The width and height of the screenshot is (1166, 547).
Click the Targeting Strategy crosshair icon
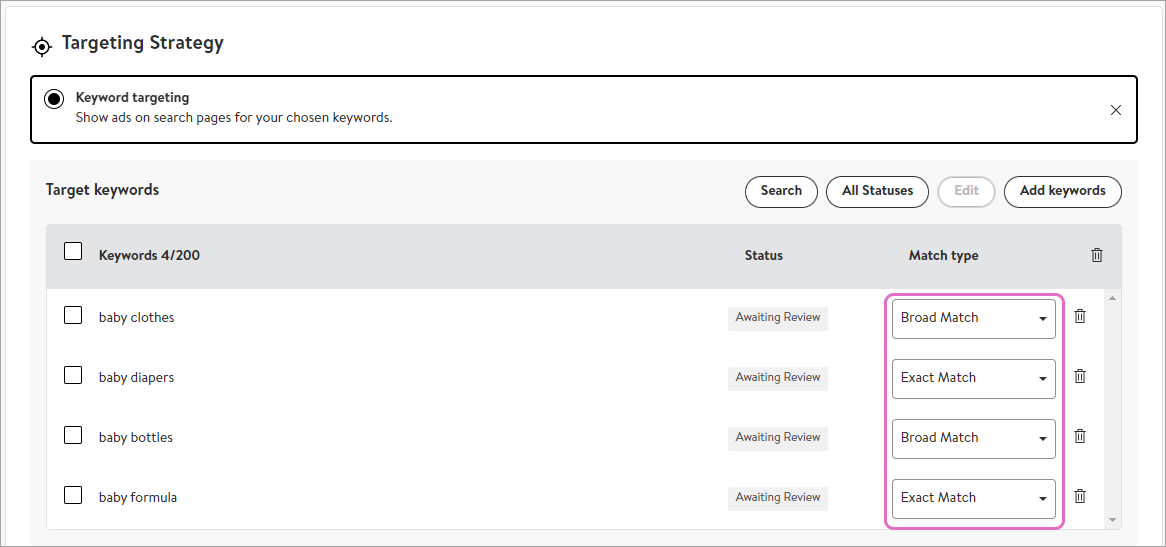tap(41, 46)
